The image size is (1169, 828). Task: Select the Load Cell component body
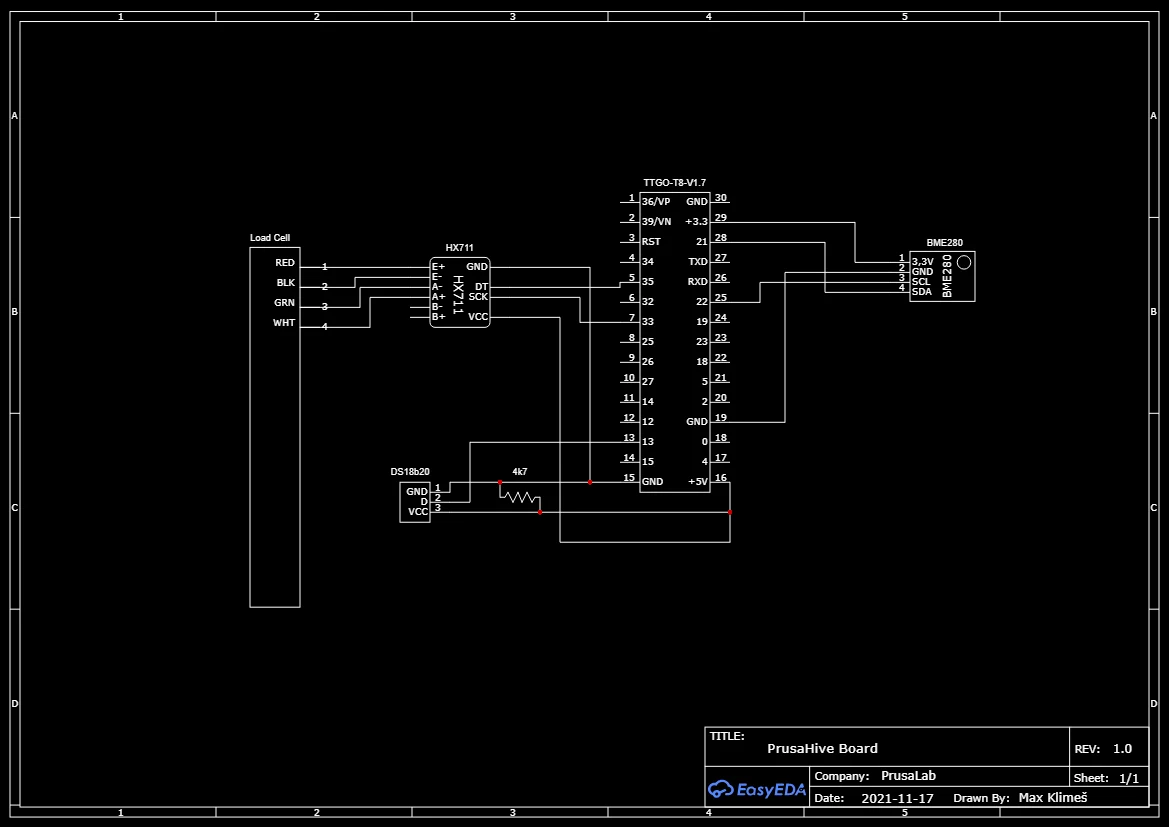tap(275, 427)
